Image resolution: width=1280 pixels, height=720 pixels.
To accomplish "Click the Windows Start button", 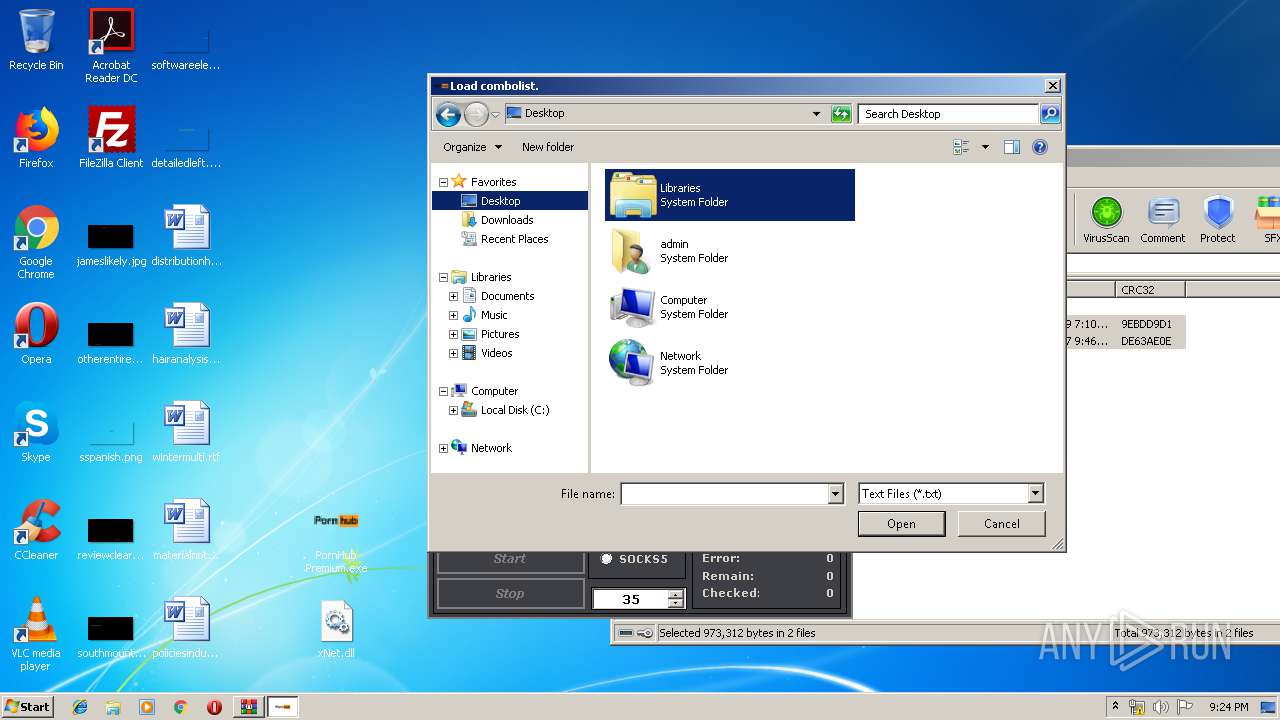I will click(28, 706).
